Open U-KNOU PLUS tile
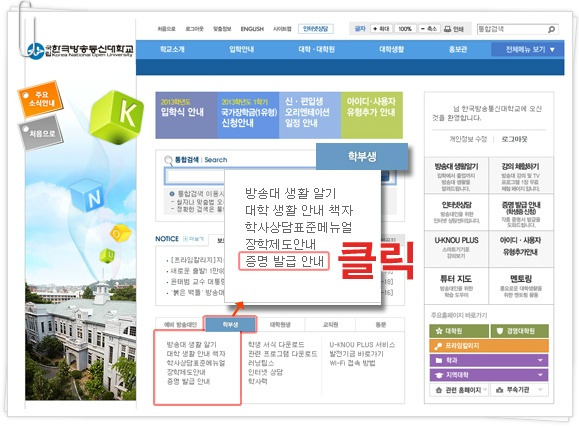 point(456,249)
